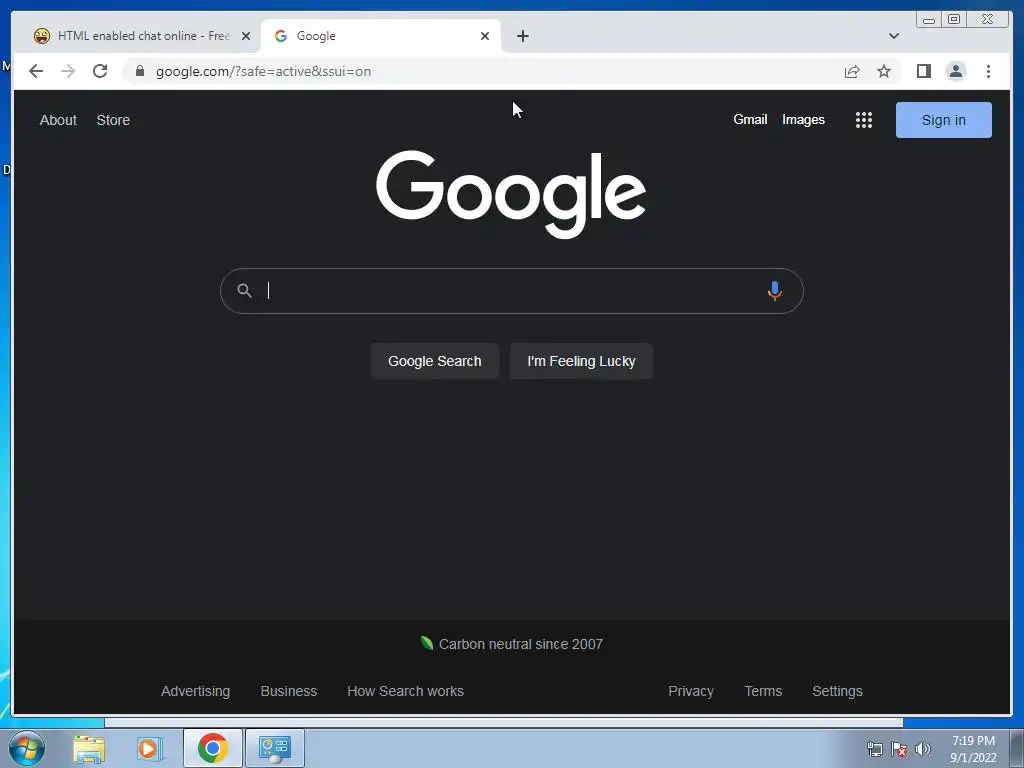Open a new tab with the plus button
The image size is (1024, 768).
point(522,36)
